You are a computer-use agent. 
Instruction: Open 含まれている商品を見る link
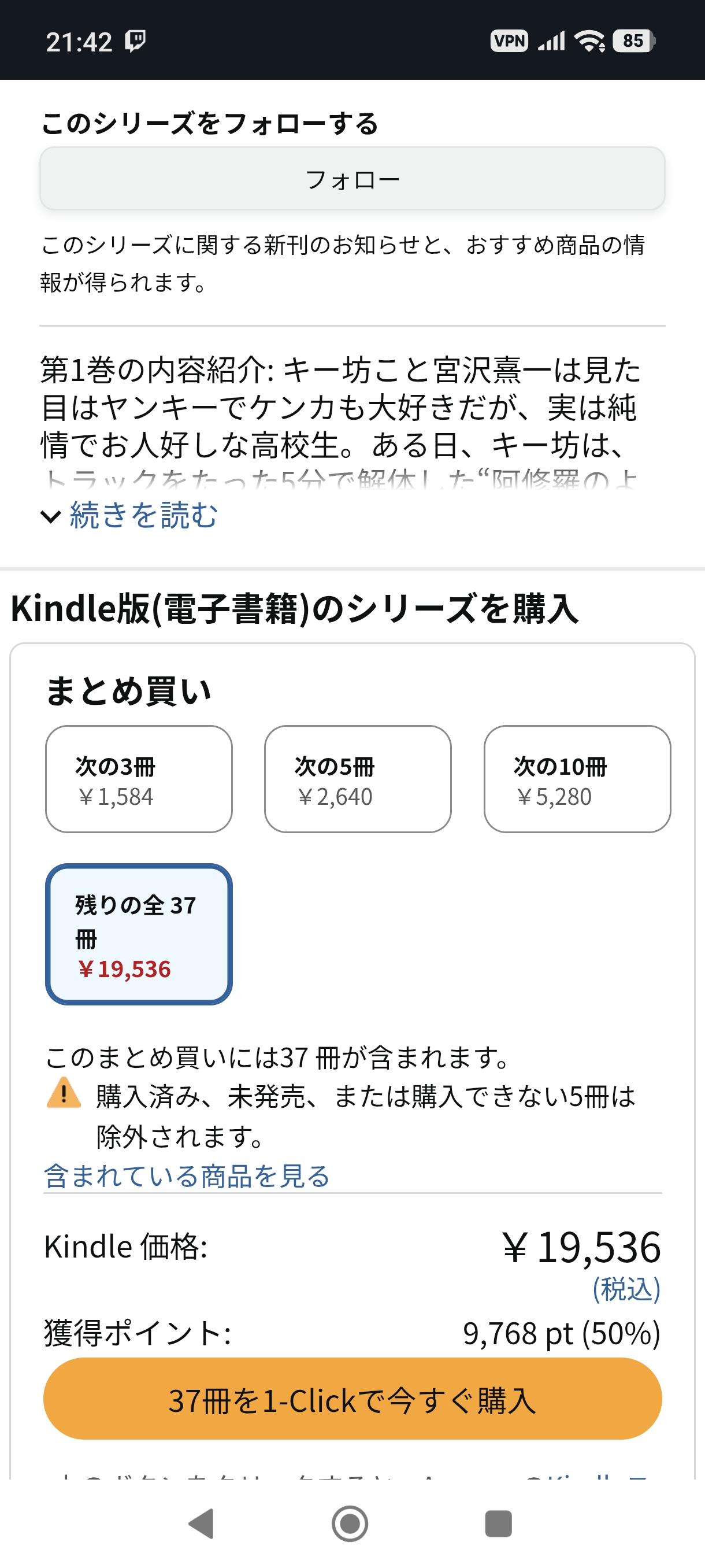(x=187, y=1175)
